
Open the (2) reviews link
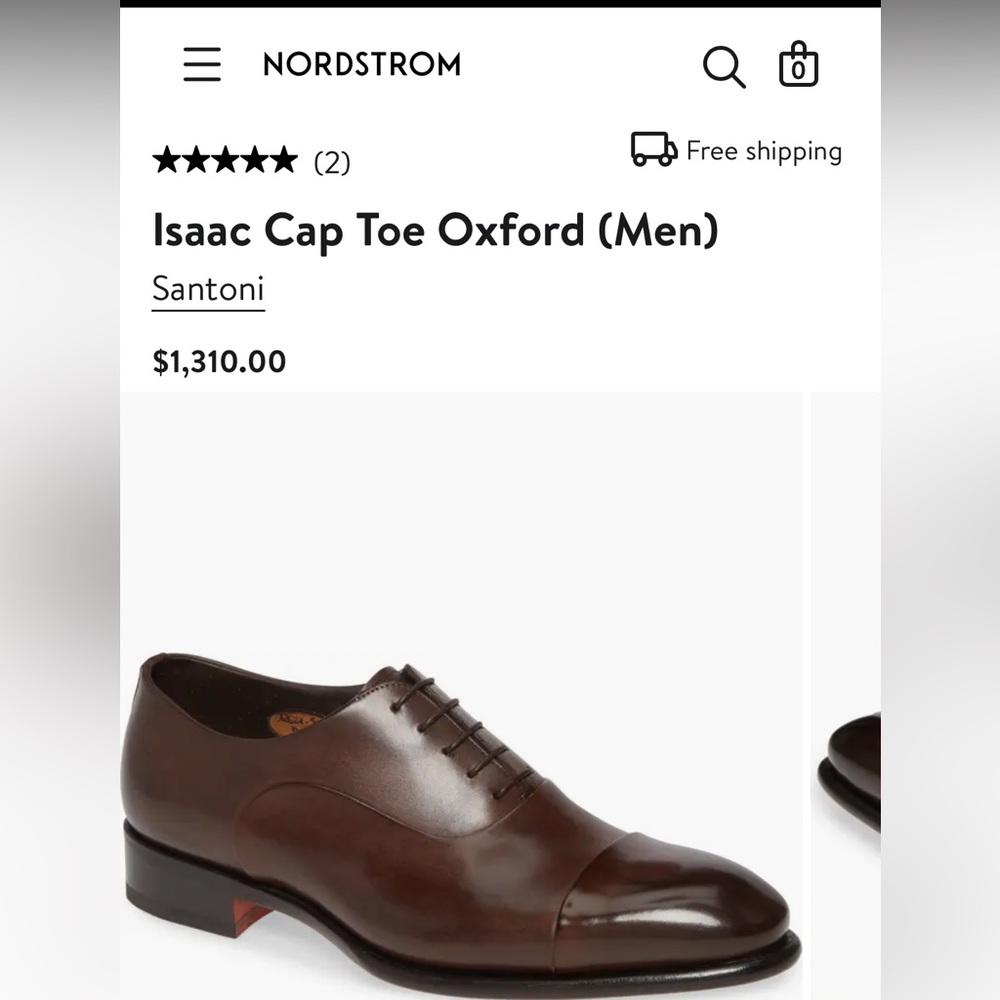point(330,160)
